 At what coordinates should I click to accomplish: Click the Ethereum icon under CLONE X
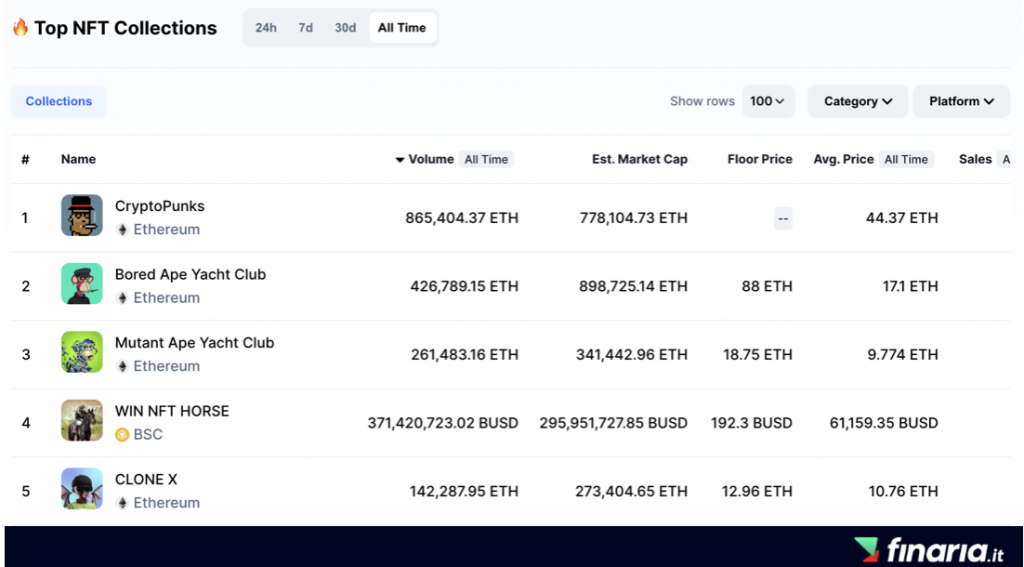(122, 503)
